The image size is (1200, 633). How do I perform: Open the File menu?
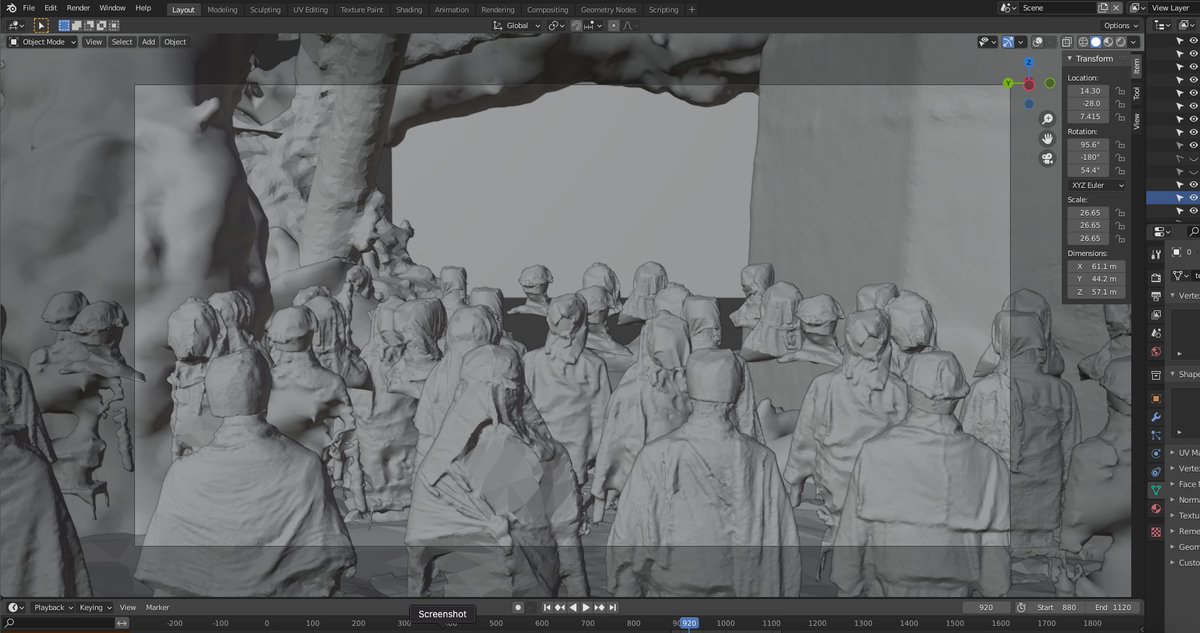coord(29,8)
